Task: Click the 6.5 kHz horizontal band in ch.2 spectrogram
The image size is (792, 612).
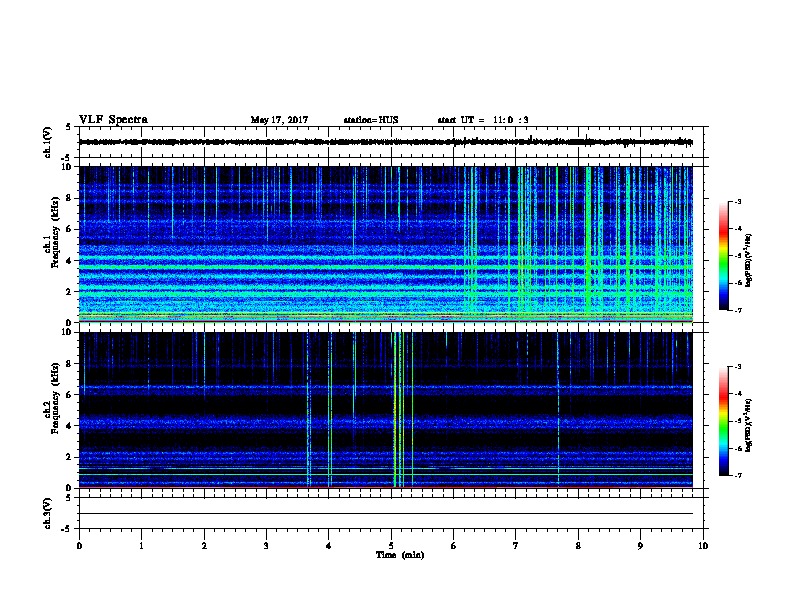Action: pos(385,387)
